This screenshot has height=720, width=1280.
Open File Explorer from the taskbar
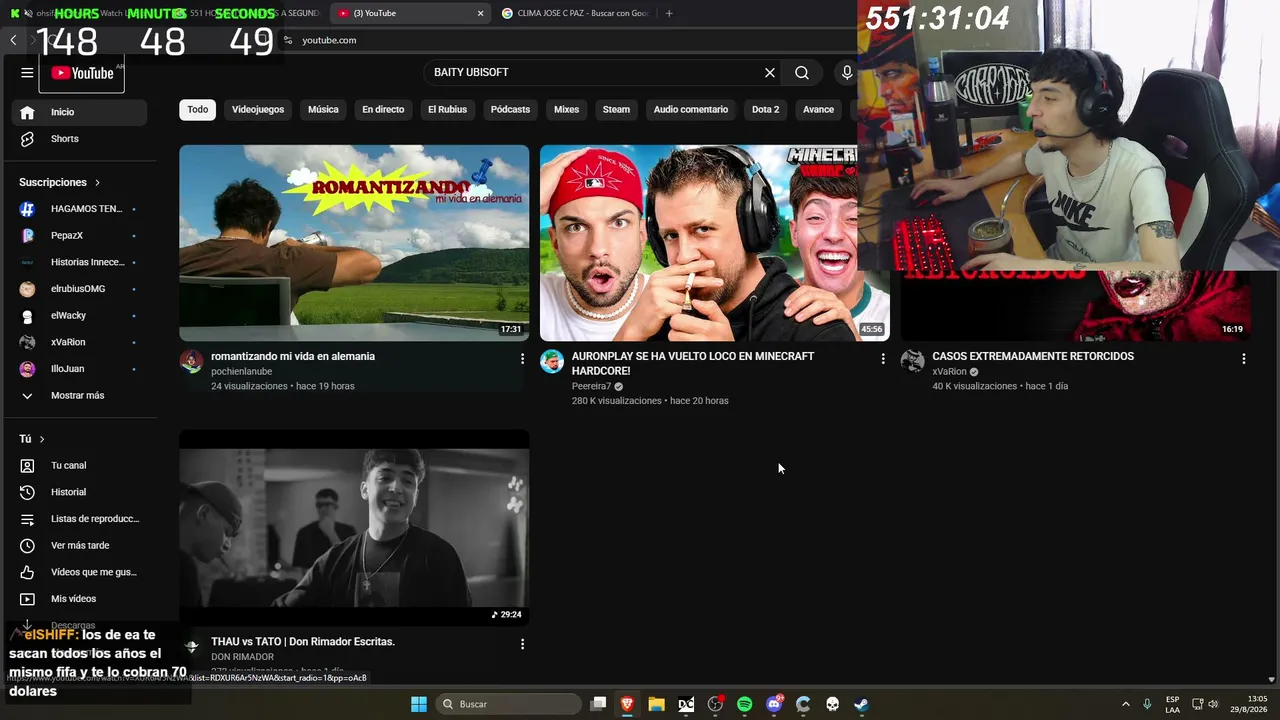(656, 704)
